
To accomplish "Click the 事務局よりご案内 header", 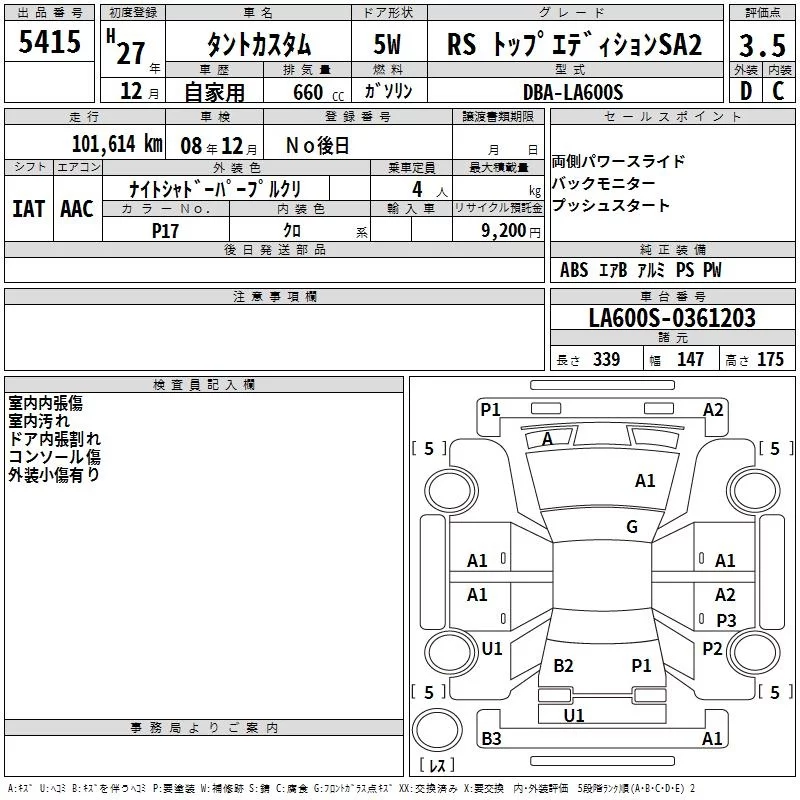I will click(204, 728).
